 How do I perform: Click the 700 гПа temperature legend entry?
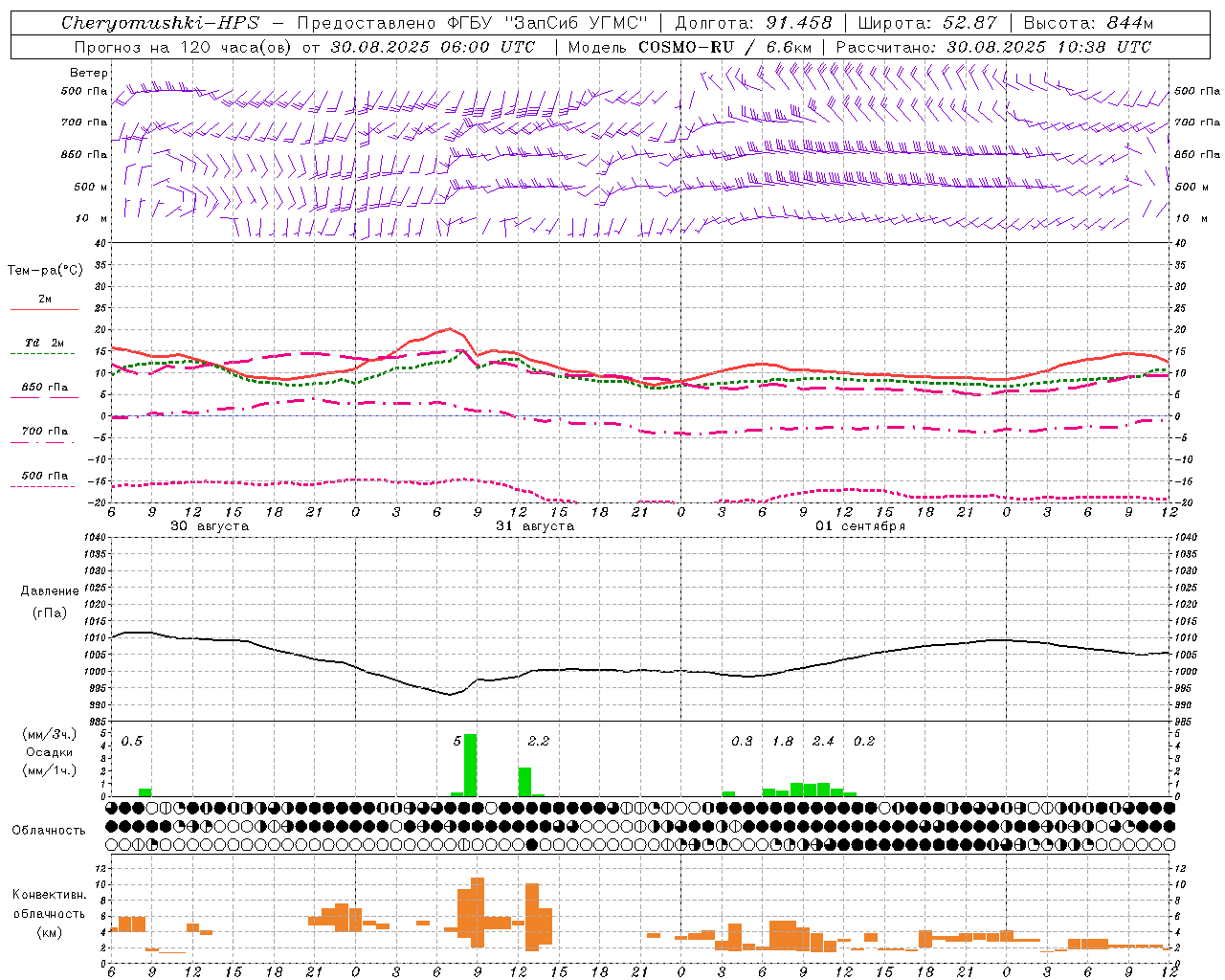tap(45, 432)
